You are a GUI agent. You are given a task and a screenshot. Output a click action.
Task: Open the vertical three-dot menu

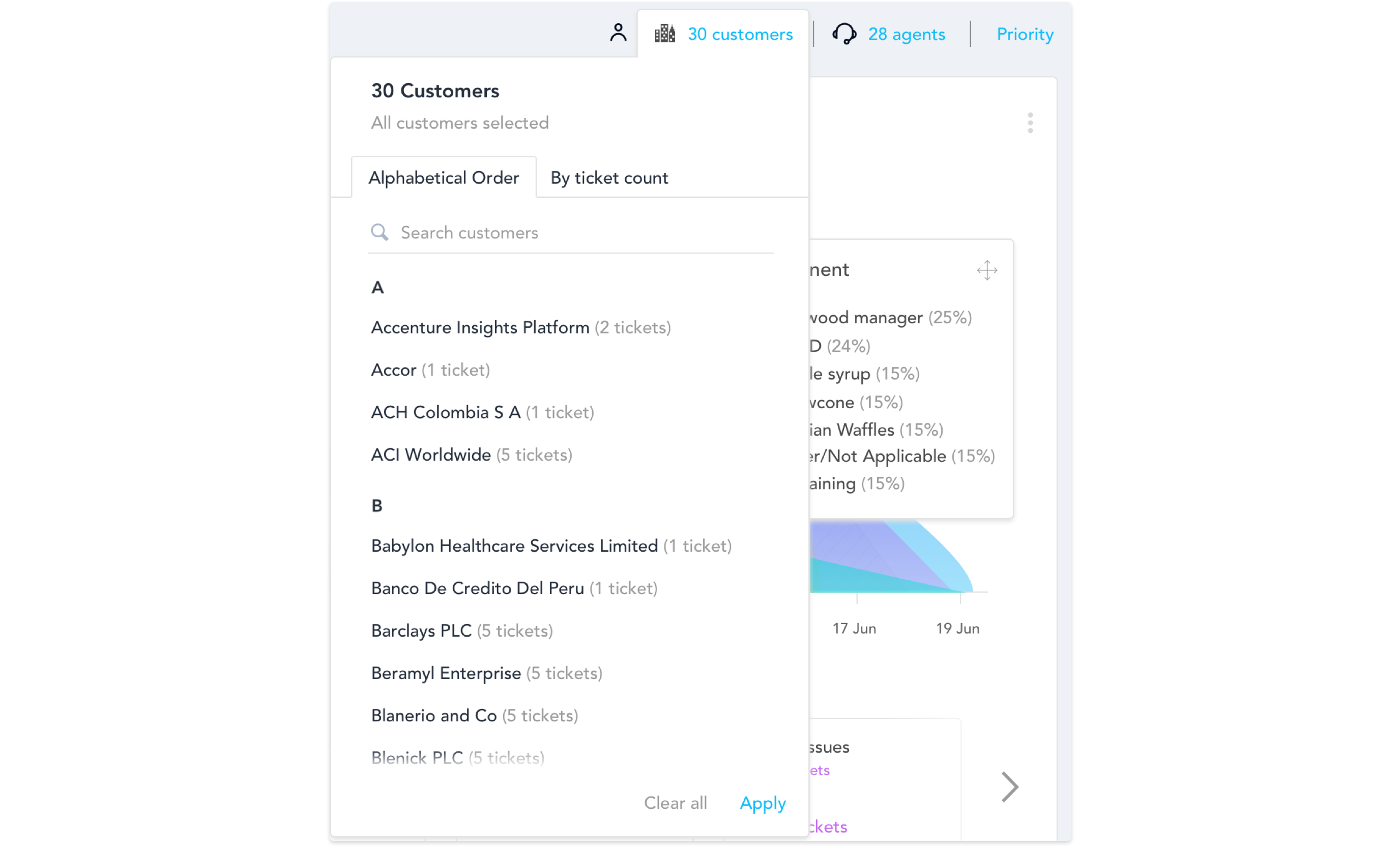(1030, 123)
